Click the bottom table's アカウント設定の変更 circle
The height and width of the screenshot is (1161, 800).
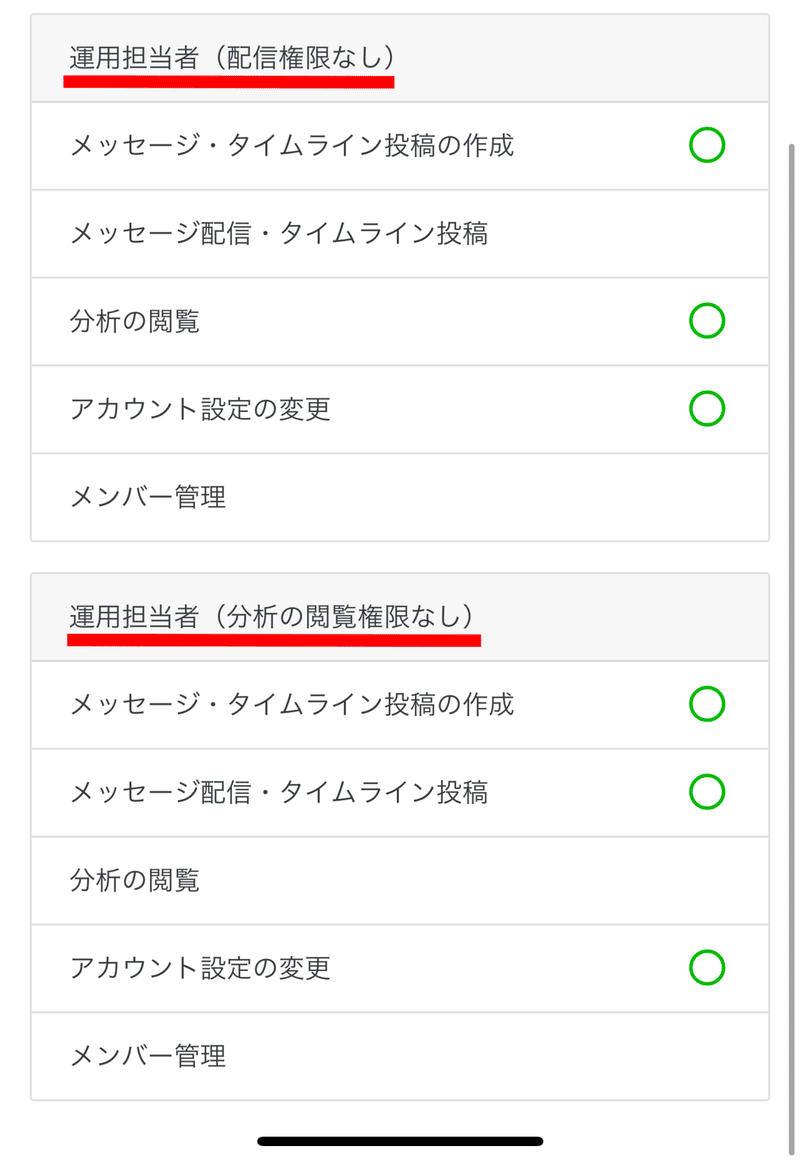[707, 967]
